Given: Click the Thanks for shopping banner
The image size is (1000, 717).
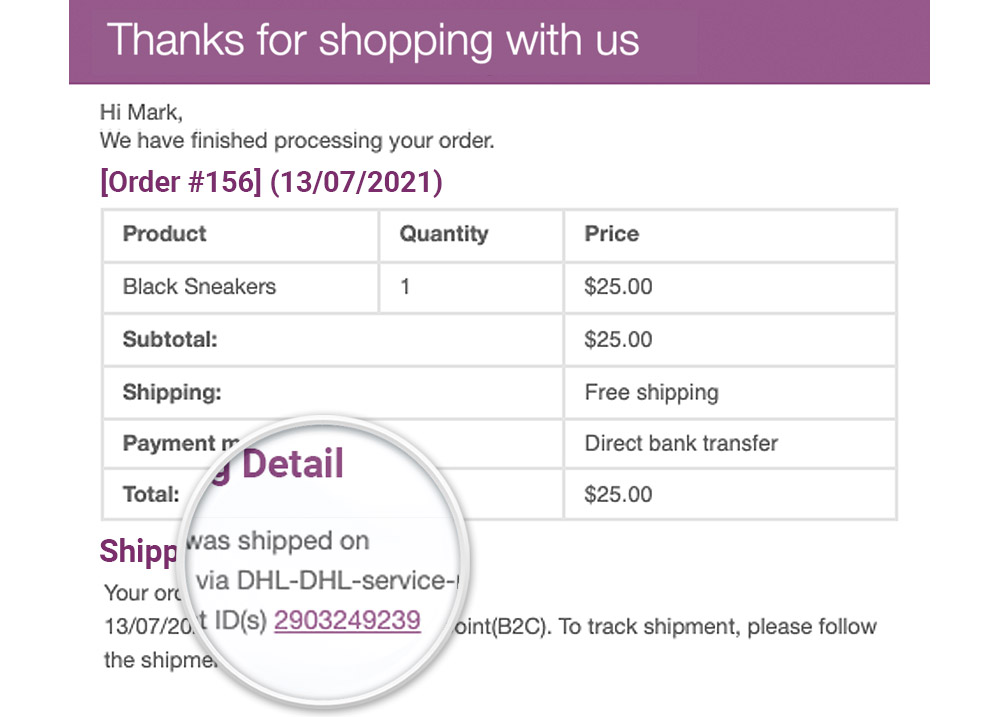Looking at the screenshot, I should tap(499, 41).
